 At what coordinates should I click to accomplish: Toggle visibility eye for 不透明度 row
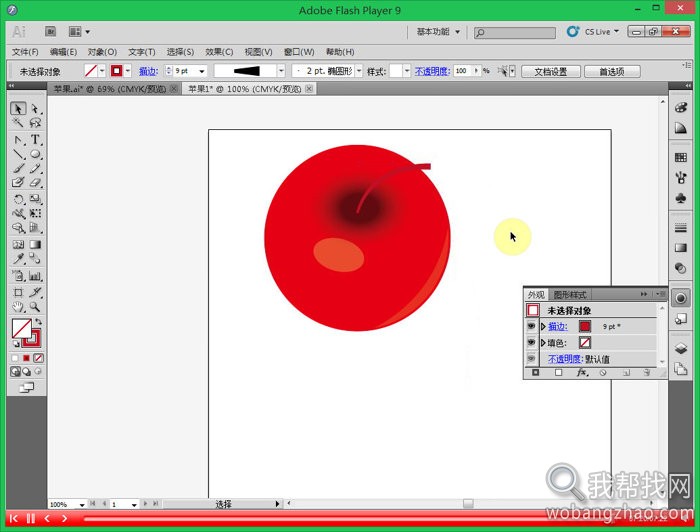pos(531,358)
